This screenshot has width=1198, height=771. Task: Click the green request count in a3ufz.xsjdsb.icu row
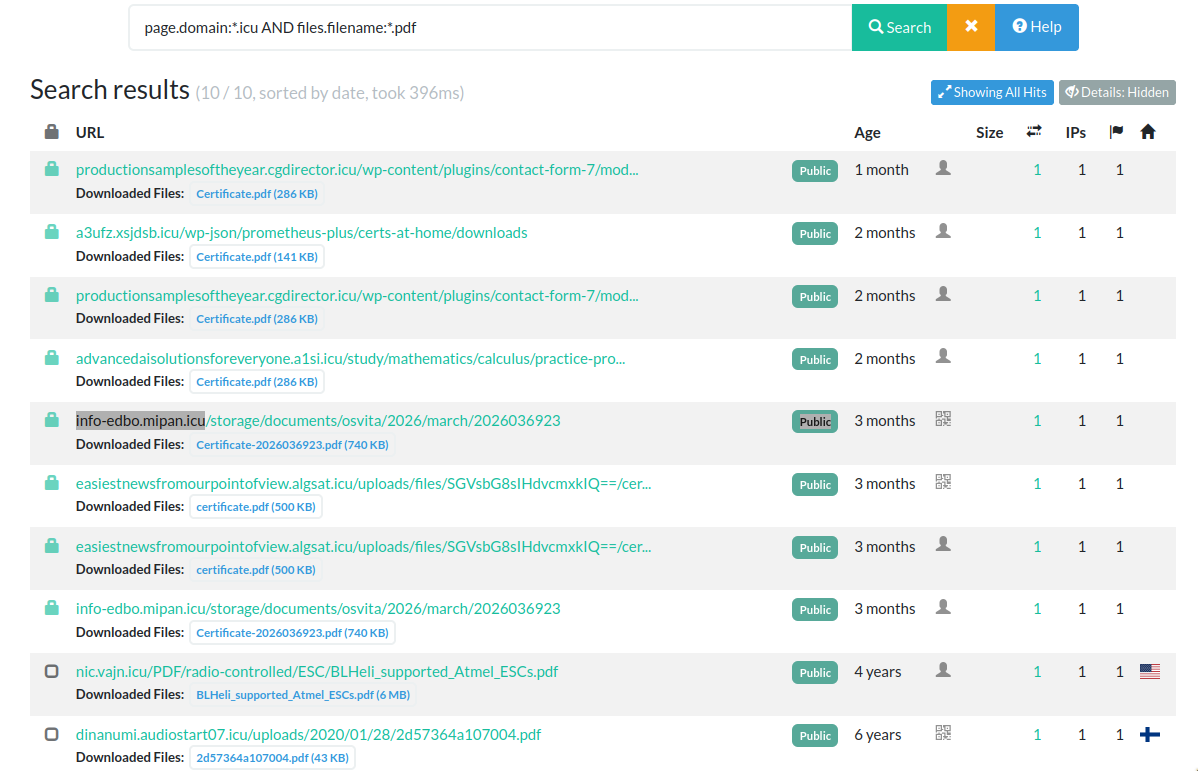(x=1037, y=232)
